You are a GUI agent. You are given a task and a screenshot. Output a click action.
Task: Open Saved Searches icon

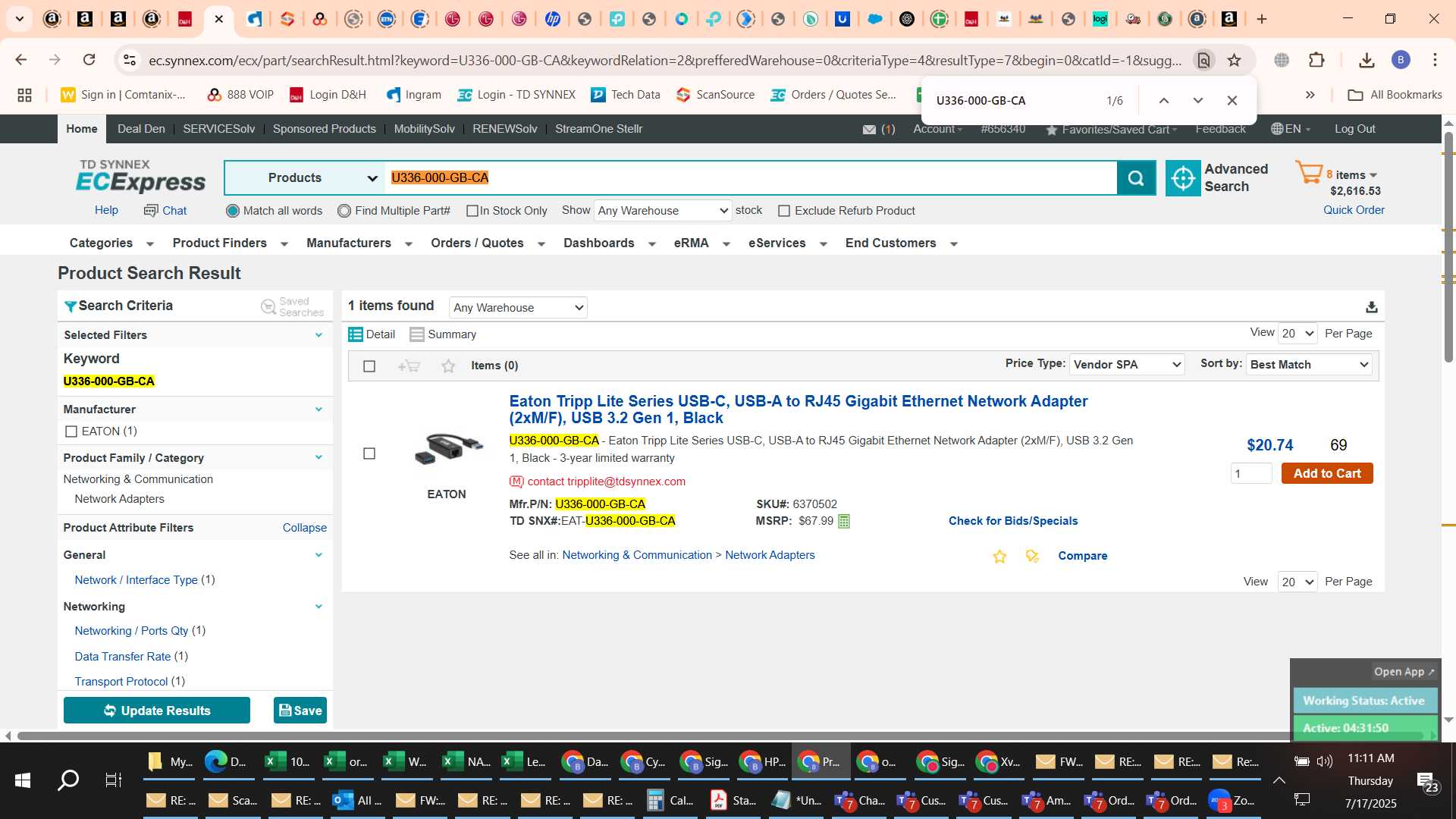pos(268,306)
